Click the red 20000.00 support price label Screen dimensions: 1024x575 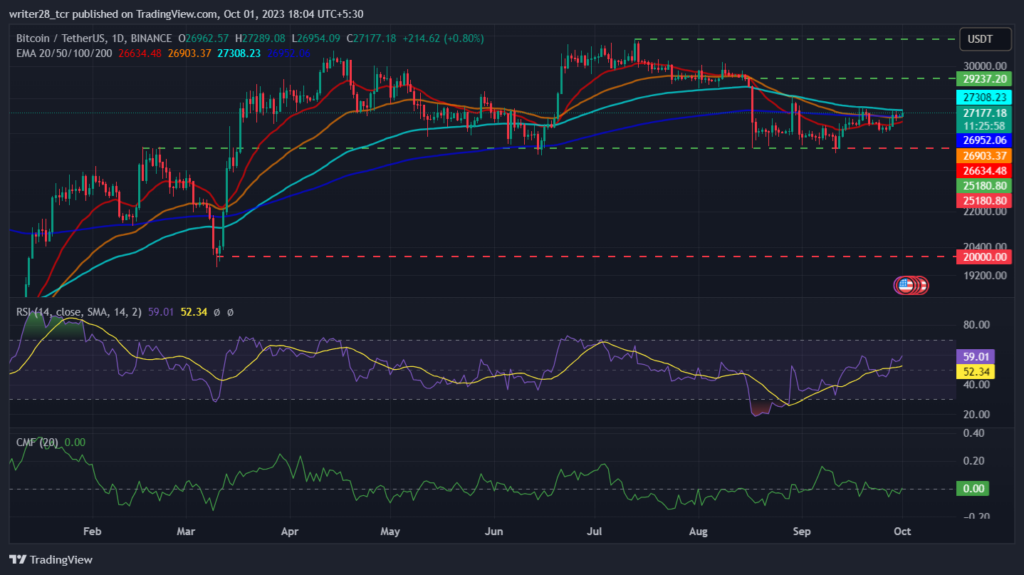coord(984,257)
